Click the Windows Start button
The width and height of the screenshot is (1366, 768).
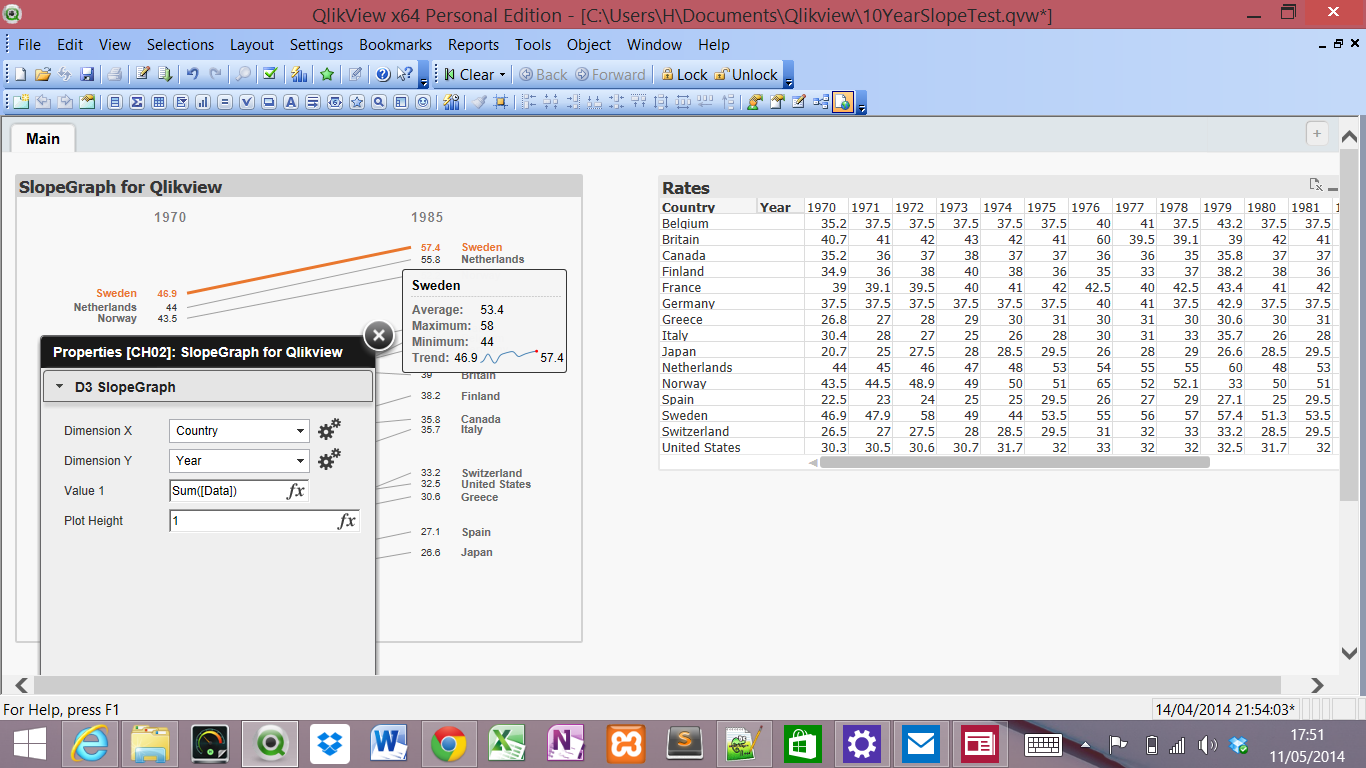28,744
